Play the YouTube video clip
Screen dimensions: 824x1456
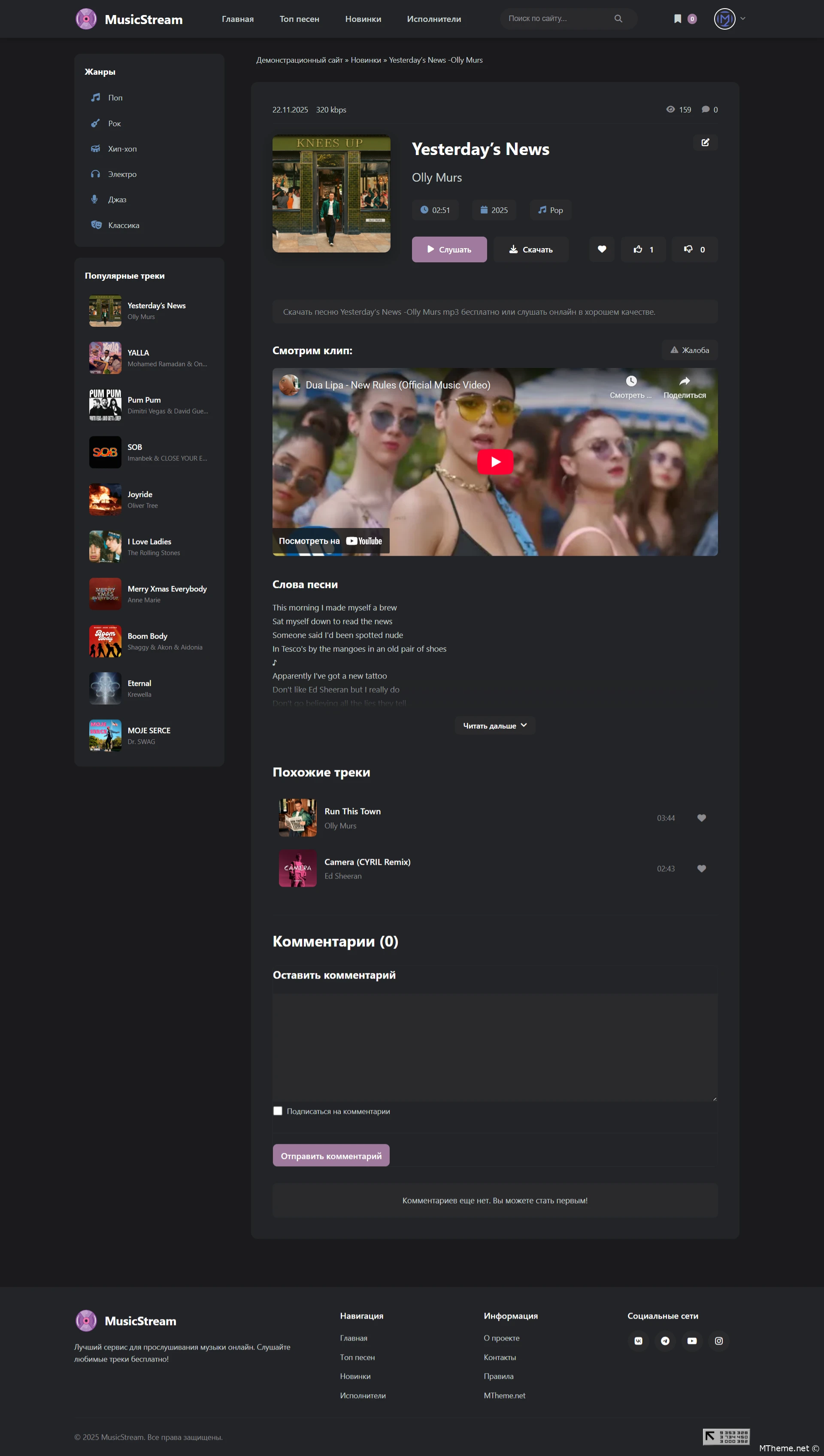coord(495,462)
